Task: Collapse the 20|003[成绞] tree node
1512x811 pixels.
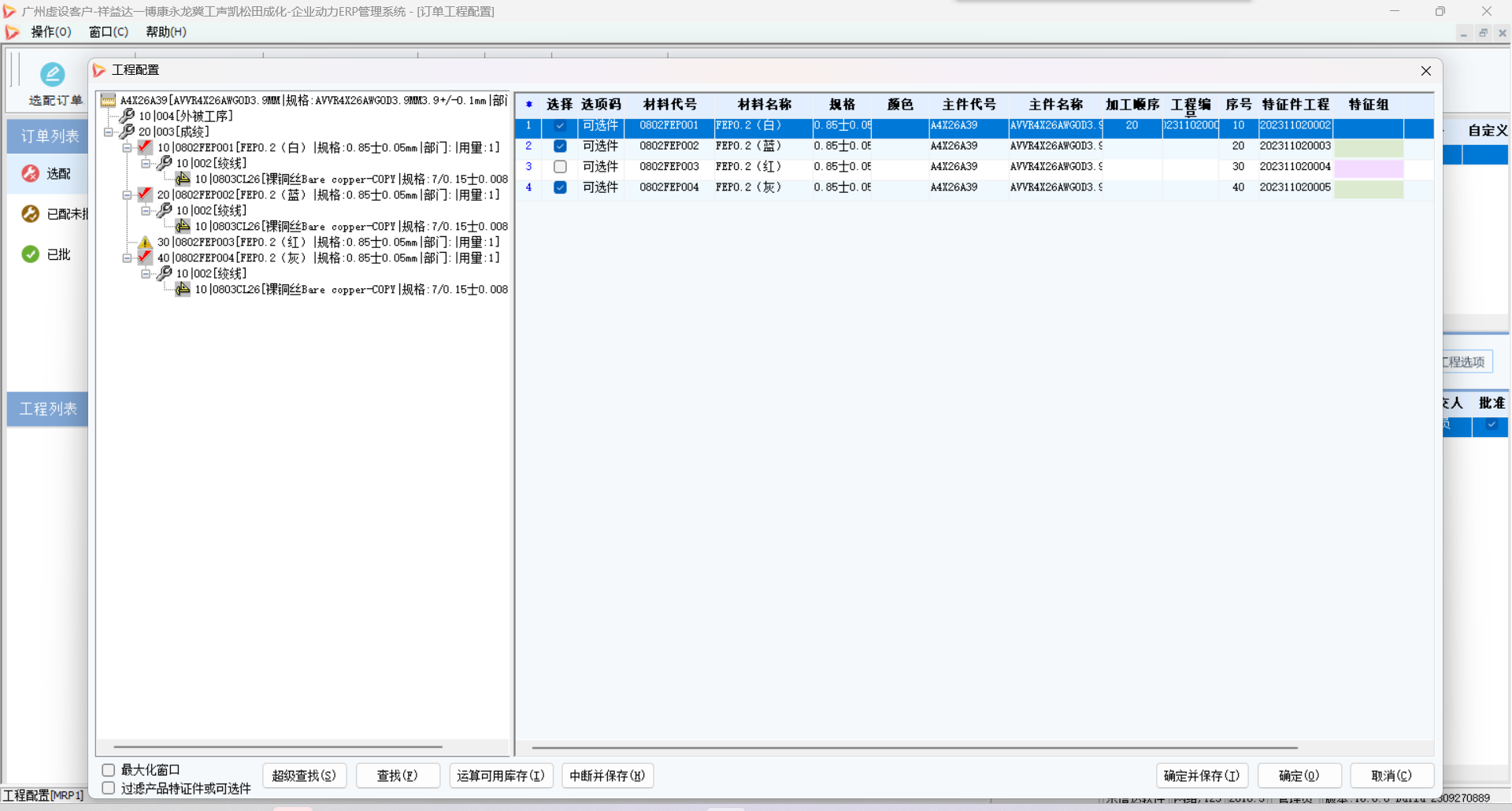Action: click(109, 132)
